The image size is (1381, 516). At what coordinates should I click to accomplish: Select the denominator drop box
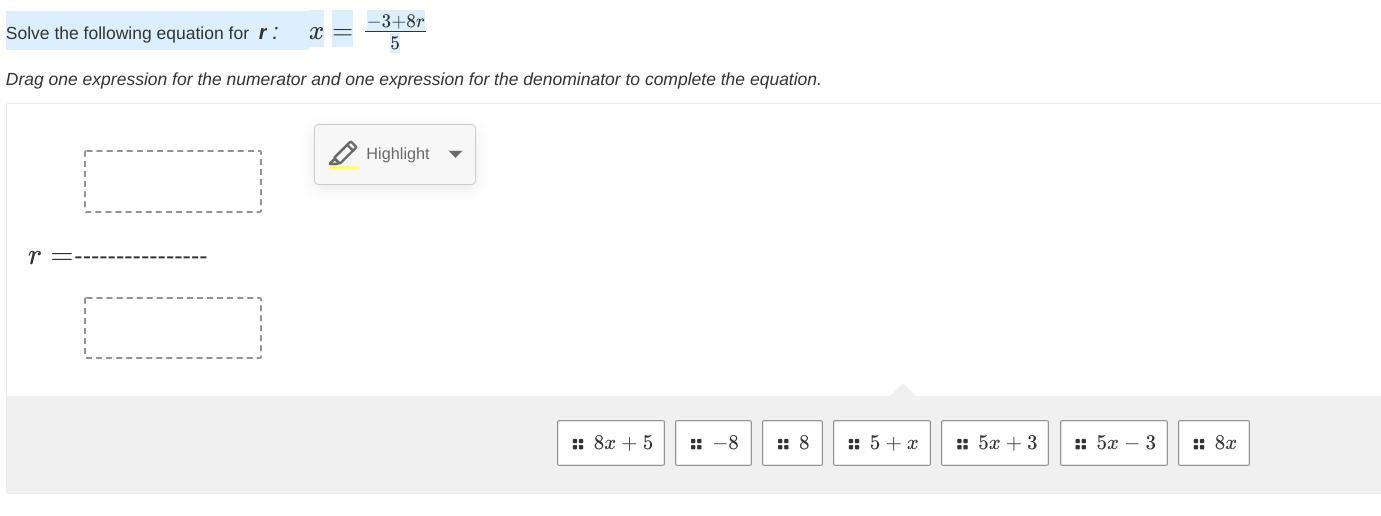tap(173, 327)
